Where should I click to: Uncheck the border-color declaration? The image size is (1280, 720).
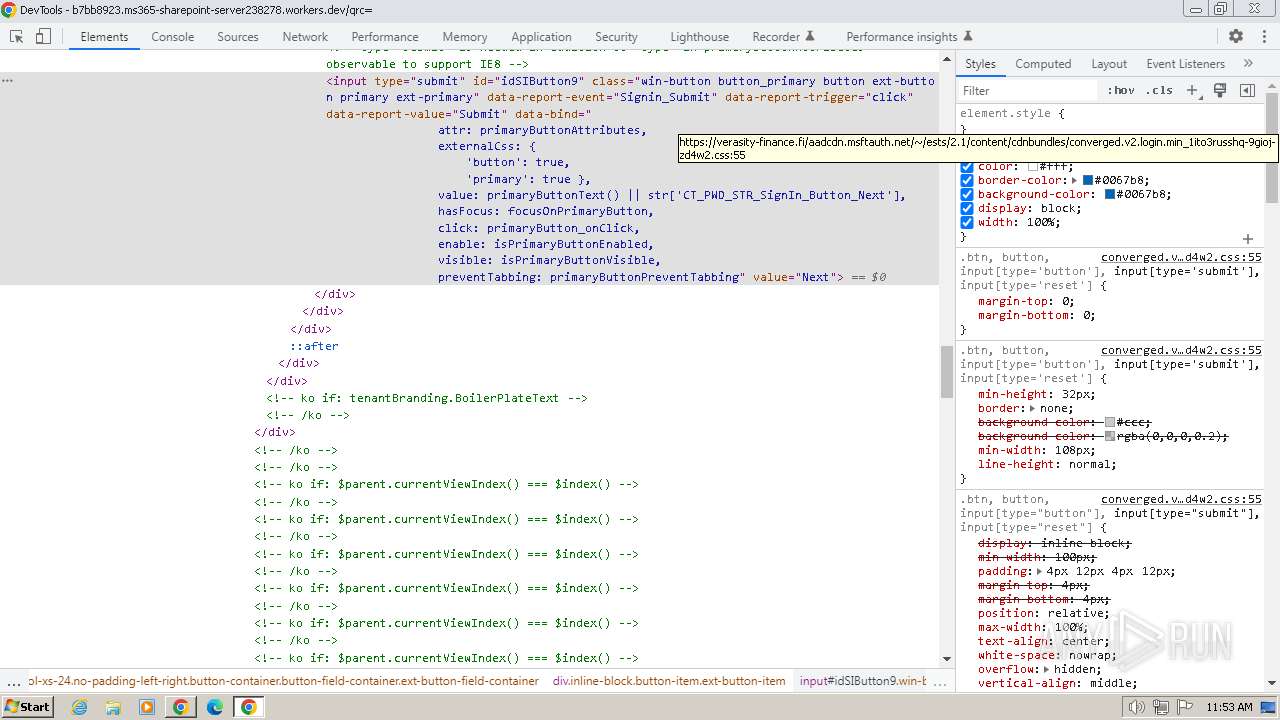(x=967, y=180)
